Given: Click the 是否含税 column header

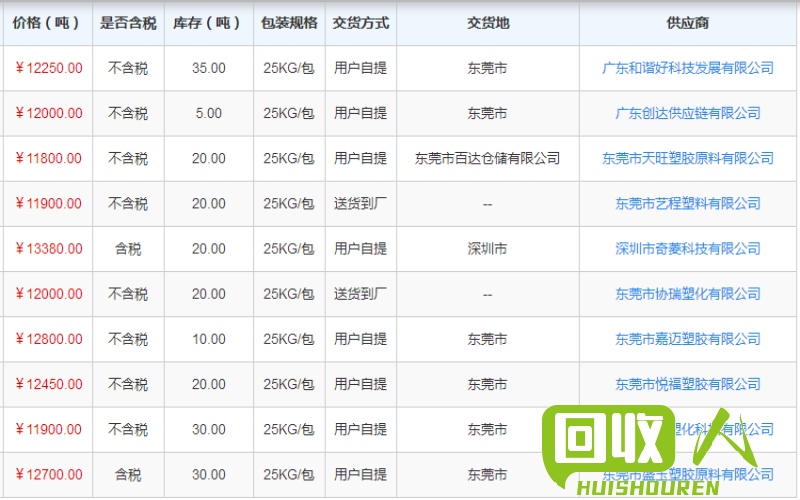Looking at the screenshot, I should [128, 23].
